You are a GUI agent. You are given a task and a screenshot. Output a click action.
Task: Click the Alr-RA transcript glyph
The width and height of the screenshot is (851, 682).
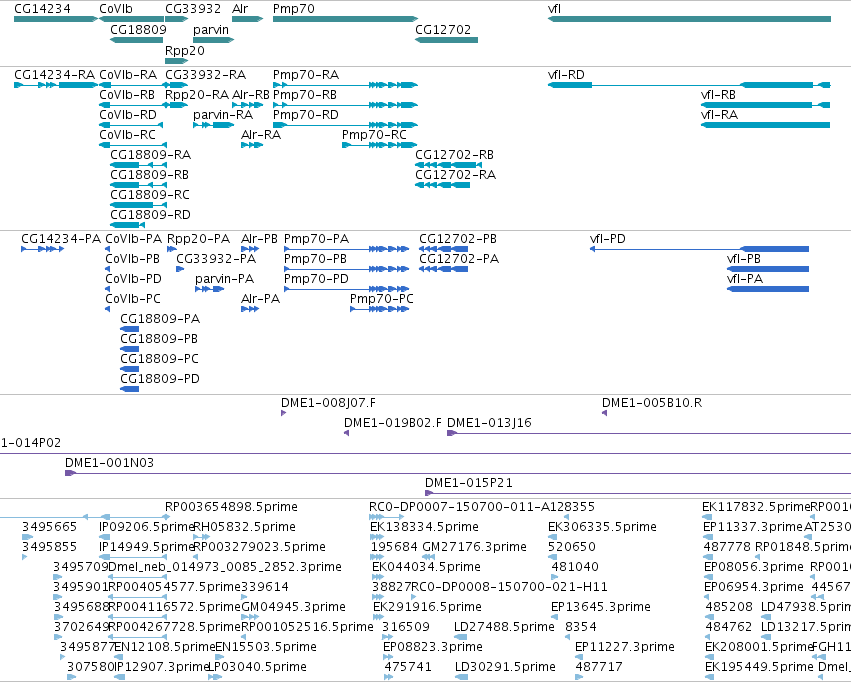pyautogui.click(x=252, y=145)
